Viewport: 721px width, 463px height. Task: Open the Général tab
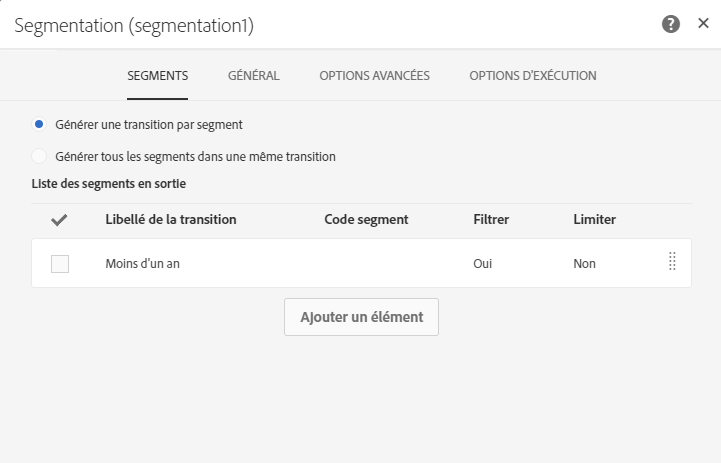coord(253,76)
